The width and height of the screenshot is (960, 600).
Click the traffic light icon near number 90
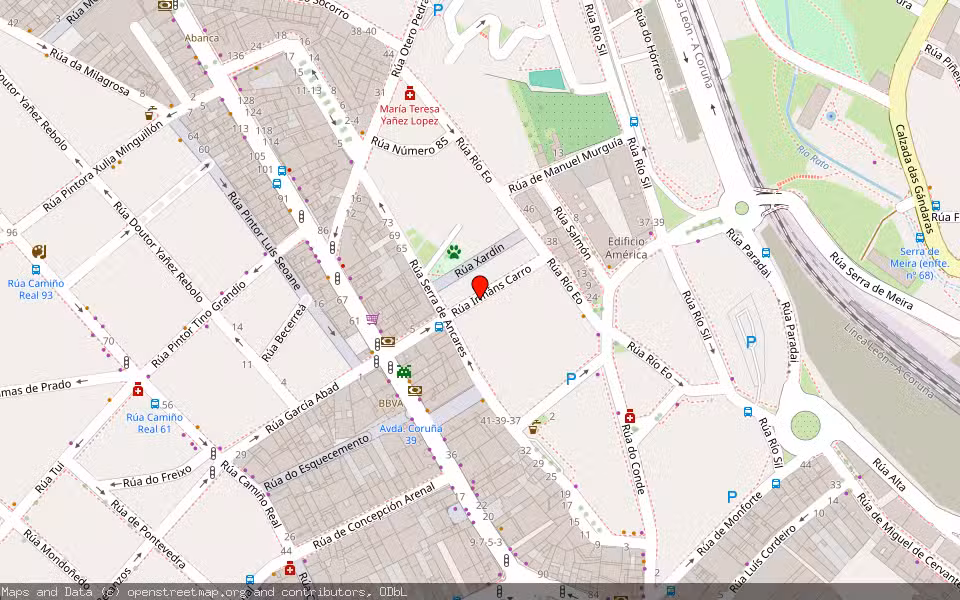tap(506, 560)
